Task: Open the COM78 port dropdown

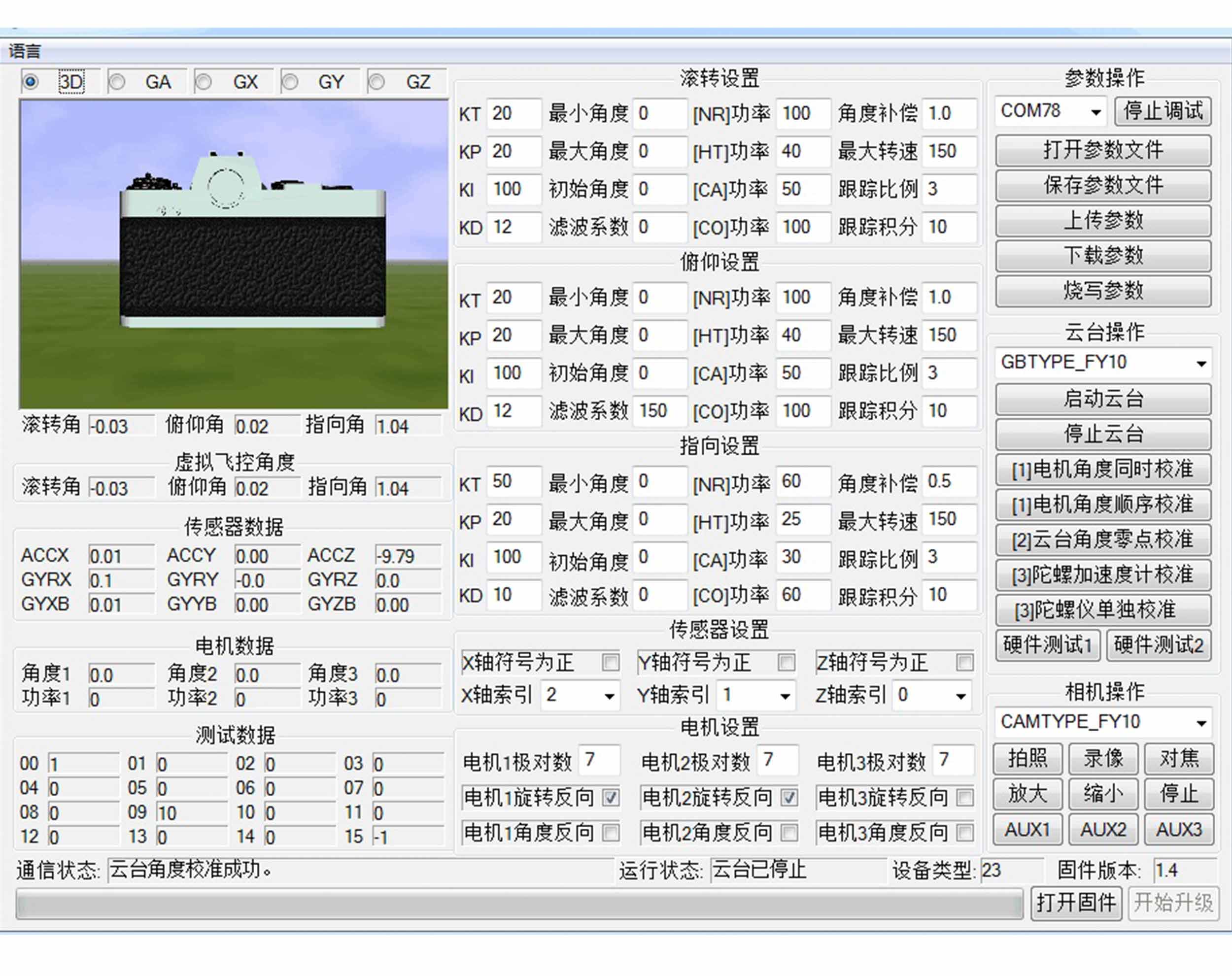Action: click(1095, 111)
